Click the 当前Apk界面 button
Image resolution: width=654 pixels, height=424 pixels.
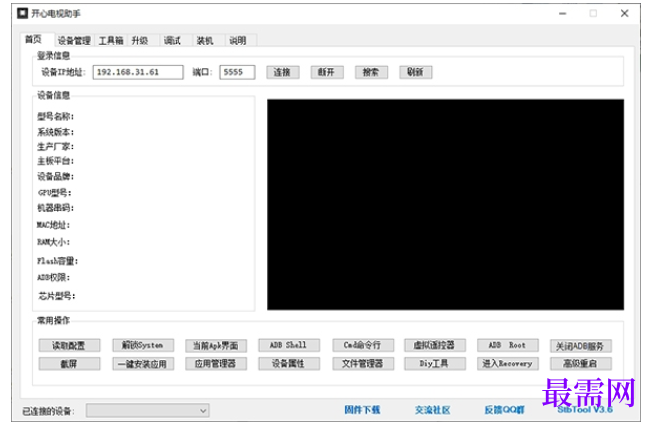coord(216,345)
